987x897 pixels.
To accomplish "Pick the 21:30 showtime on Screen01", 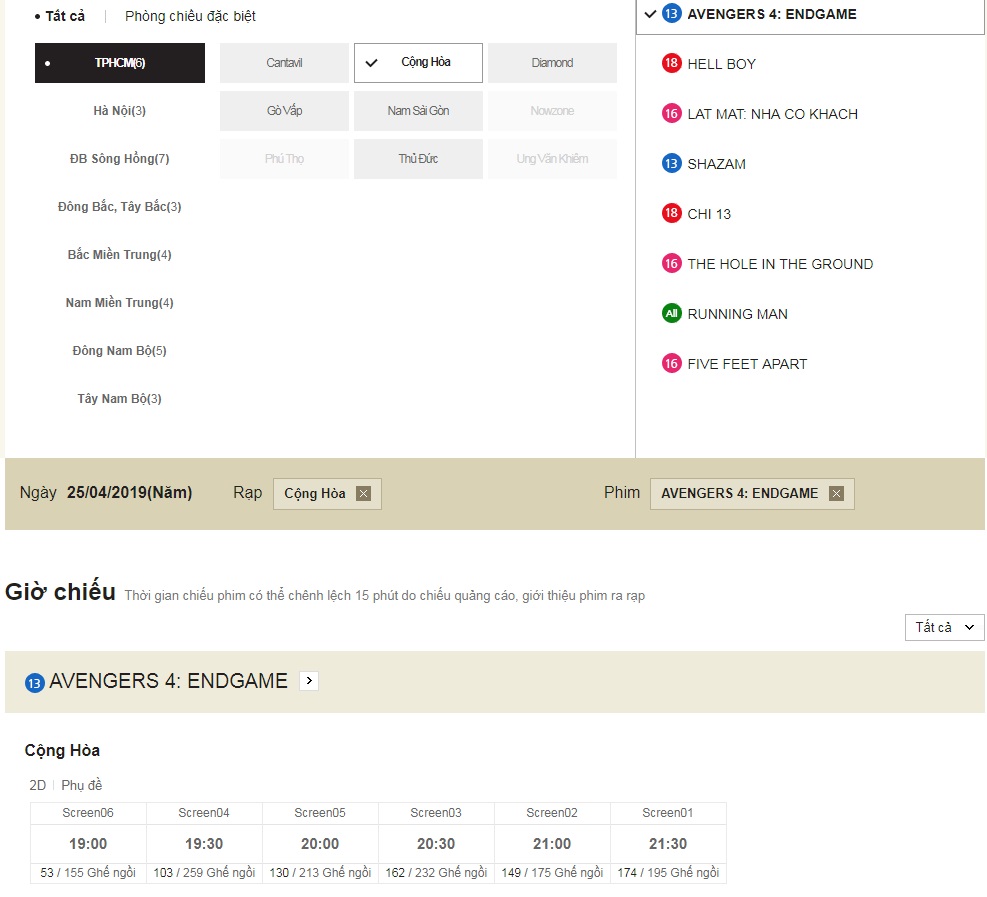I will pos(668,843).
